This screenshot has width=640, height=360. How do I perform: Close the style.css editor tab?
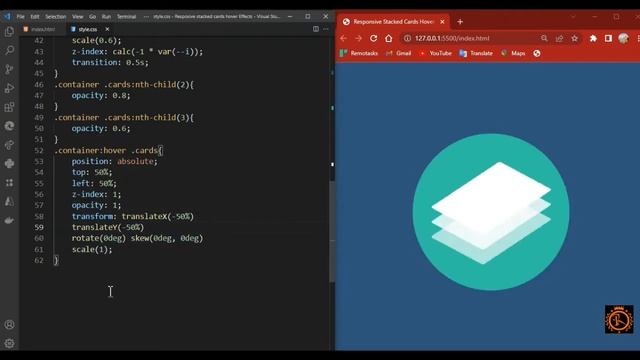coord(107,29)
